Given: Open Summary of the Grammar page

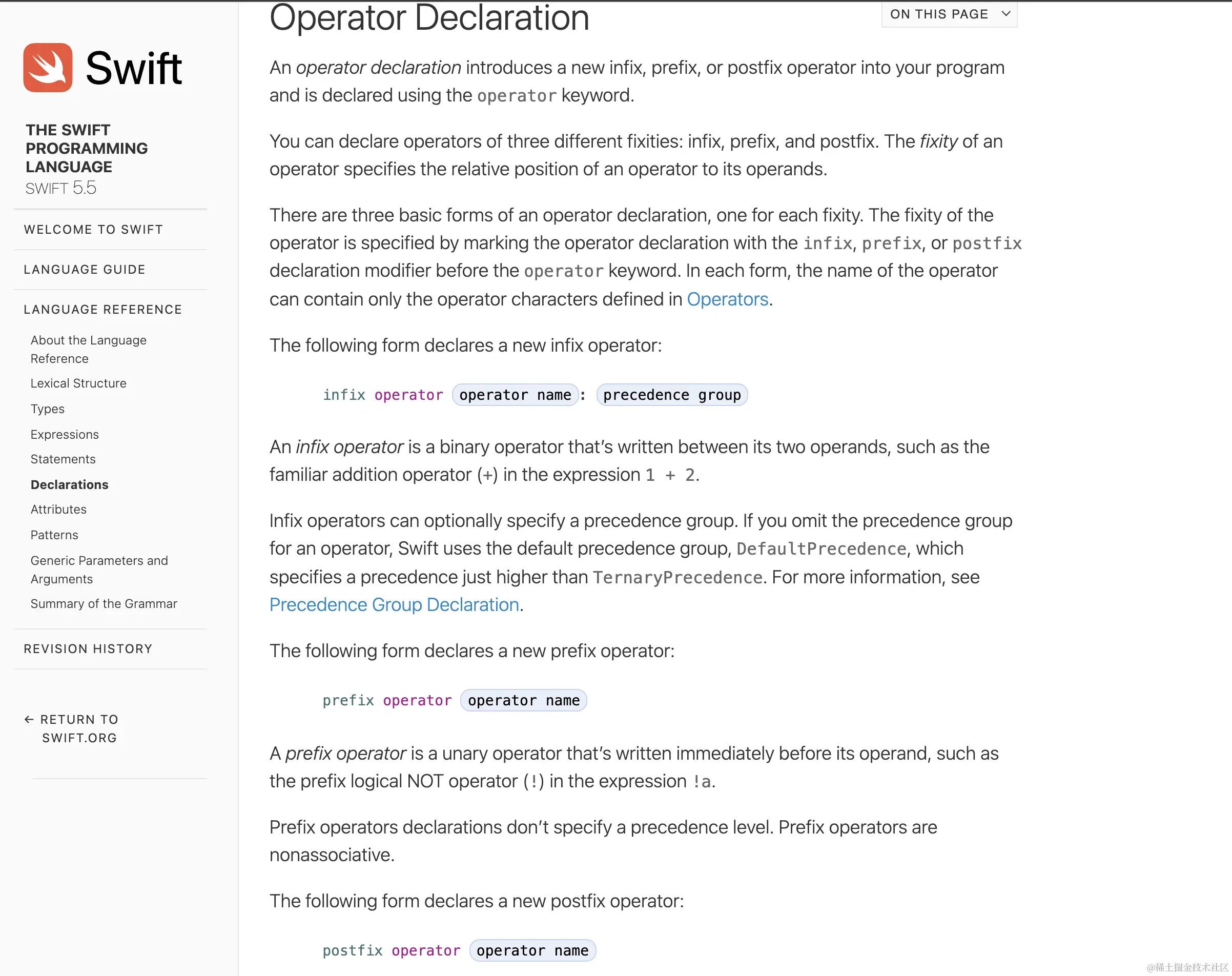Looking at the screenshot, I should (104, 604).
